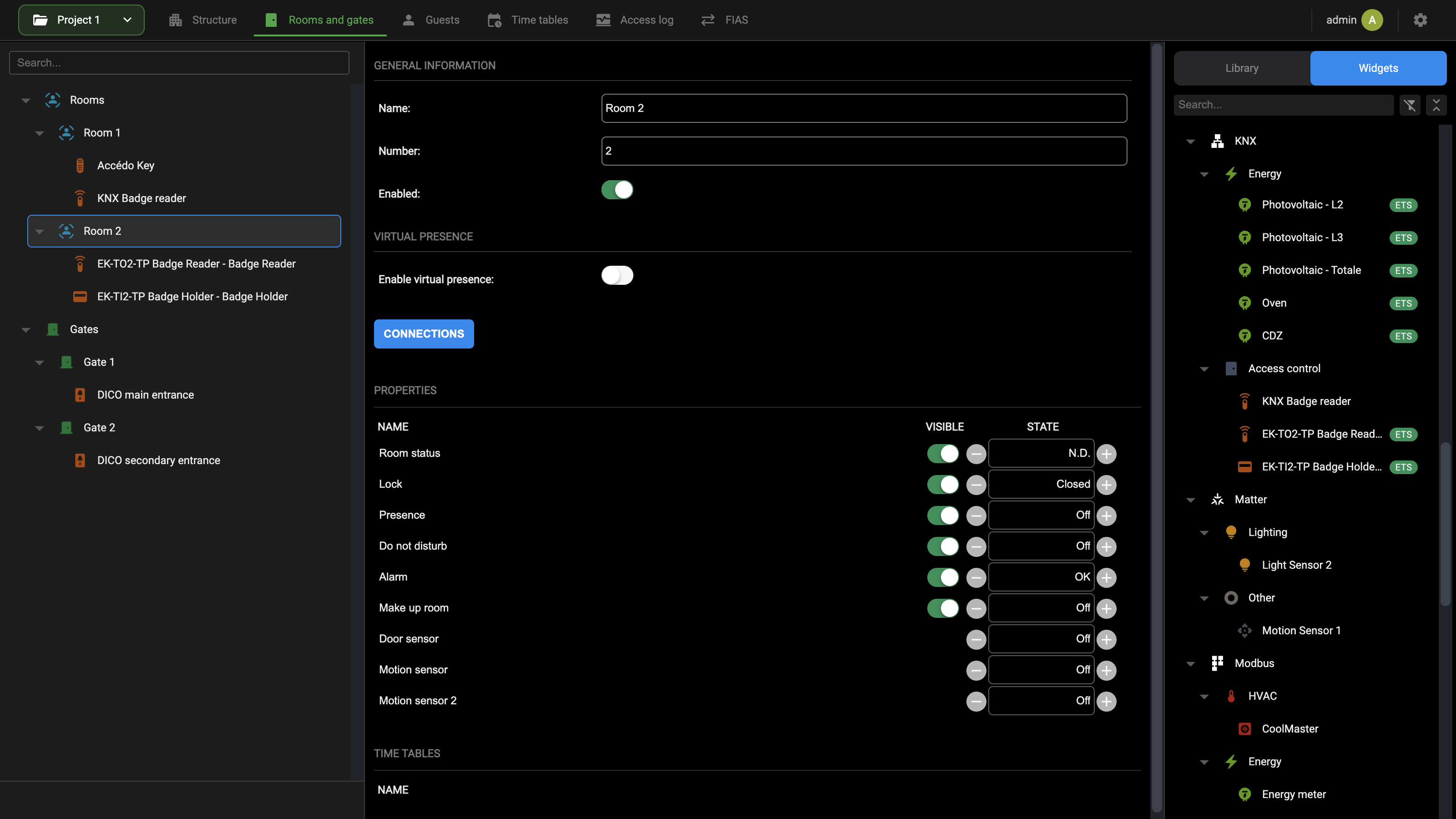Click the CONNECTIONS button
This screenshot has width=1456, height=819.
tap(424, 334)
